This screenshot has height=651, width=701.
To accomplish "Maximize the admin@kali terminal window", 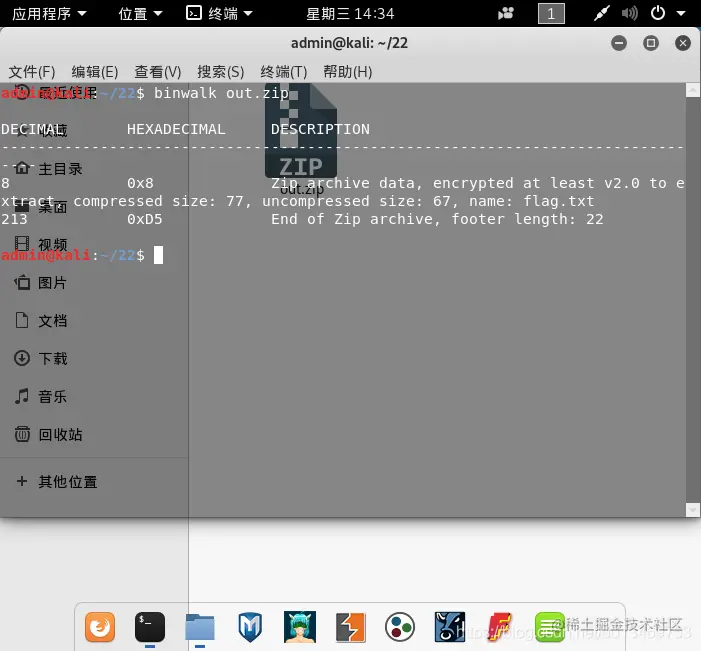I will (651, 43).
